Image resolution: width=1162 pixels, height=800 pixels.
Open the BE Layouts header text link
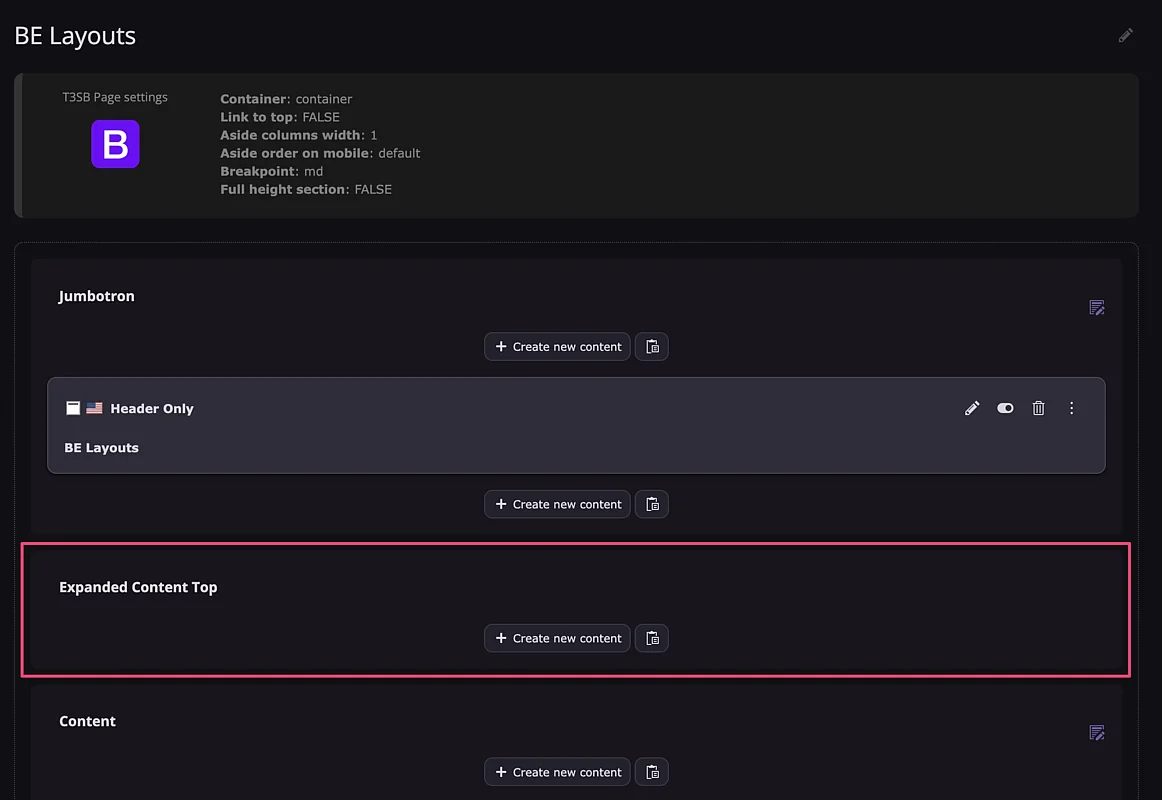coord(102,448)
